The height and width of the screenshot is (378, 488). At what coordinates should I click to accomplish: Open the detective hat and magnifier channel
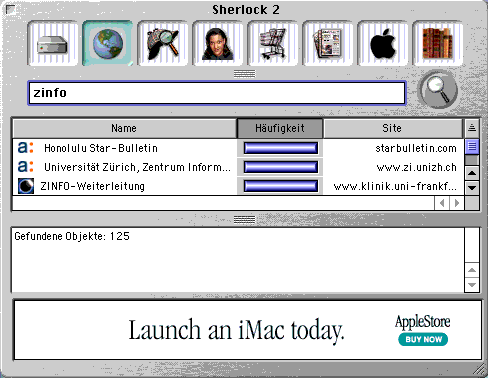click(163, 43)
